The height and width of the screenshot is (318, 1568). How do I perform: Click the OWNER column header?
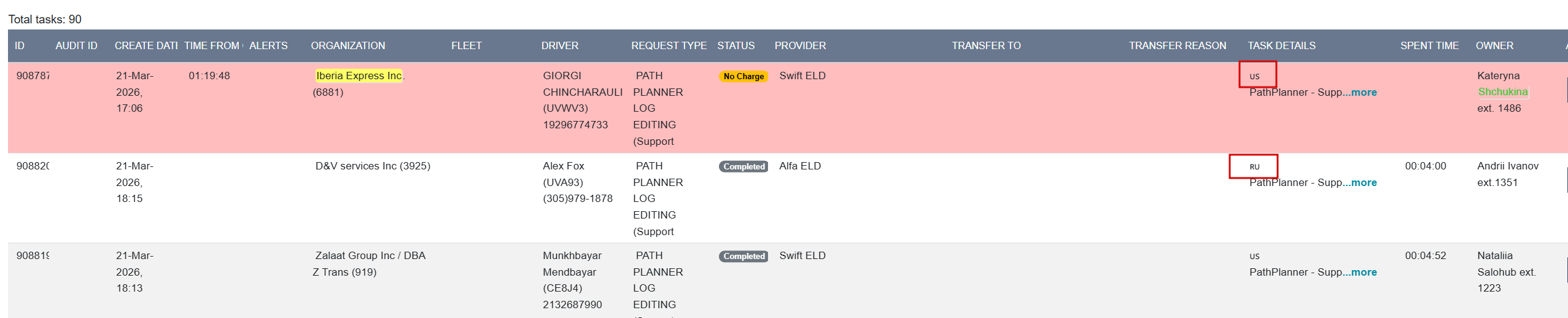[x=1494, y=45]
